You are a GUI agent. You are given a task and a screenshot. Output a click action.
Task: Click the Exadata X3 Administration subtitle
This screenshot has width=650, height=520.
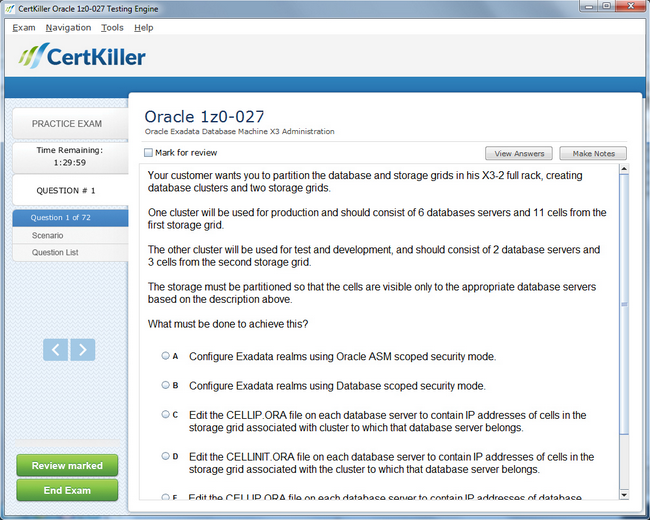tap(240, 131)
